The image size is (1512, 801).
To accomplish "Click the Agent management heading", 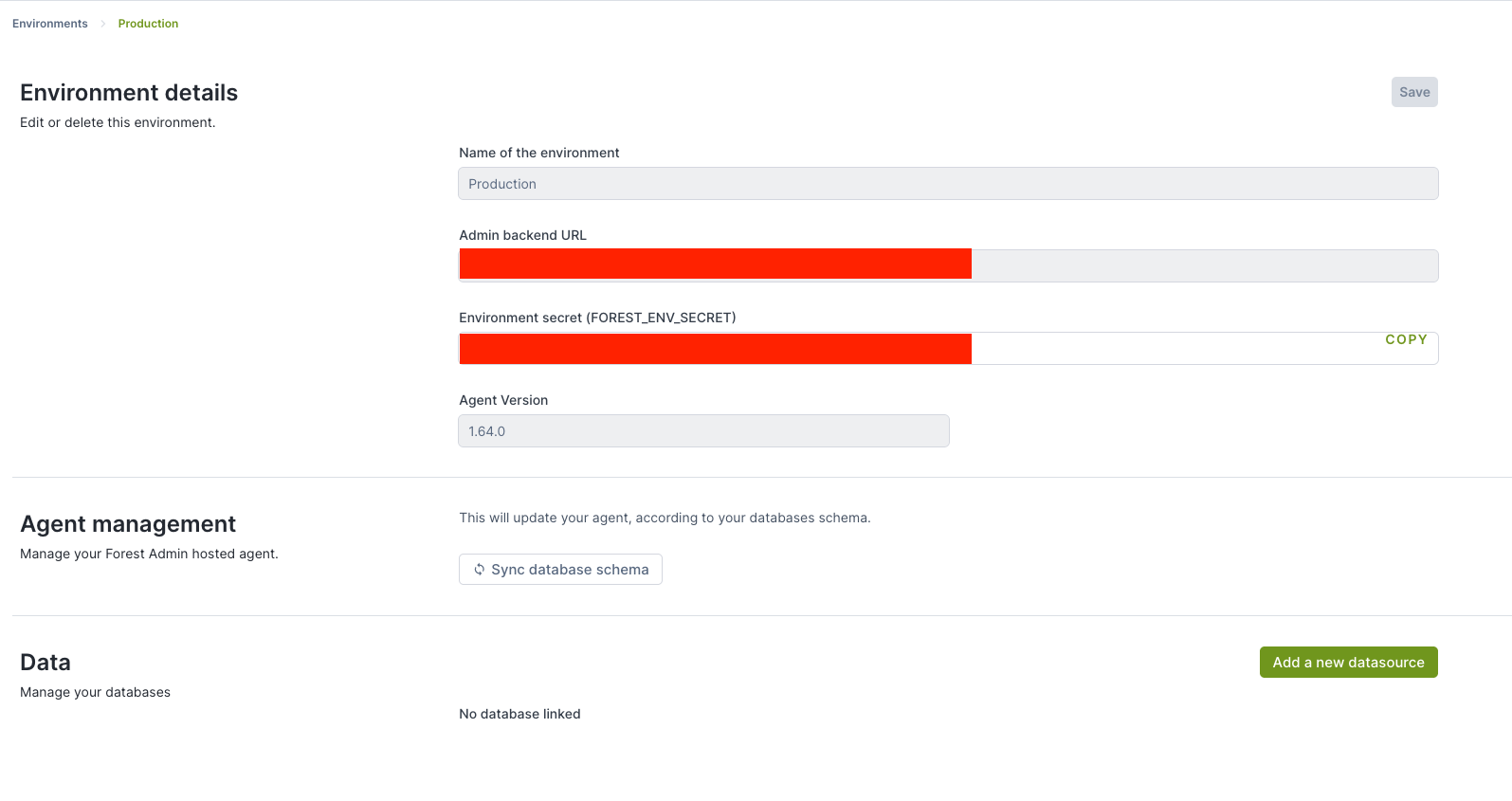I will pyautogui.click(x=128, y=524).
